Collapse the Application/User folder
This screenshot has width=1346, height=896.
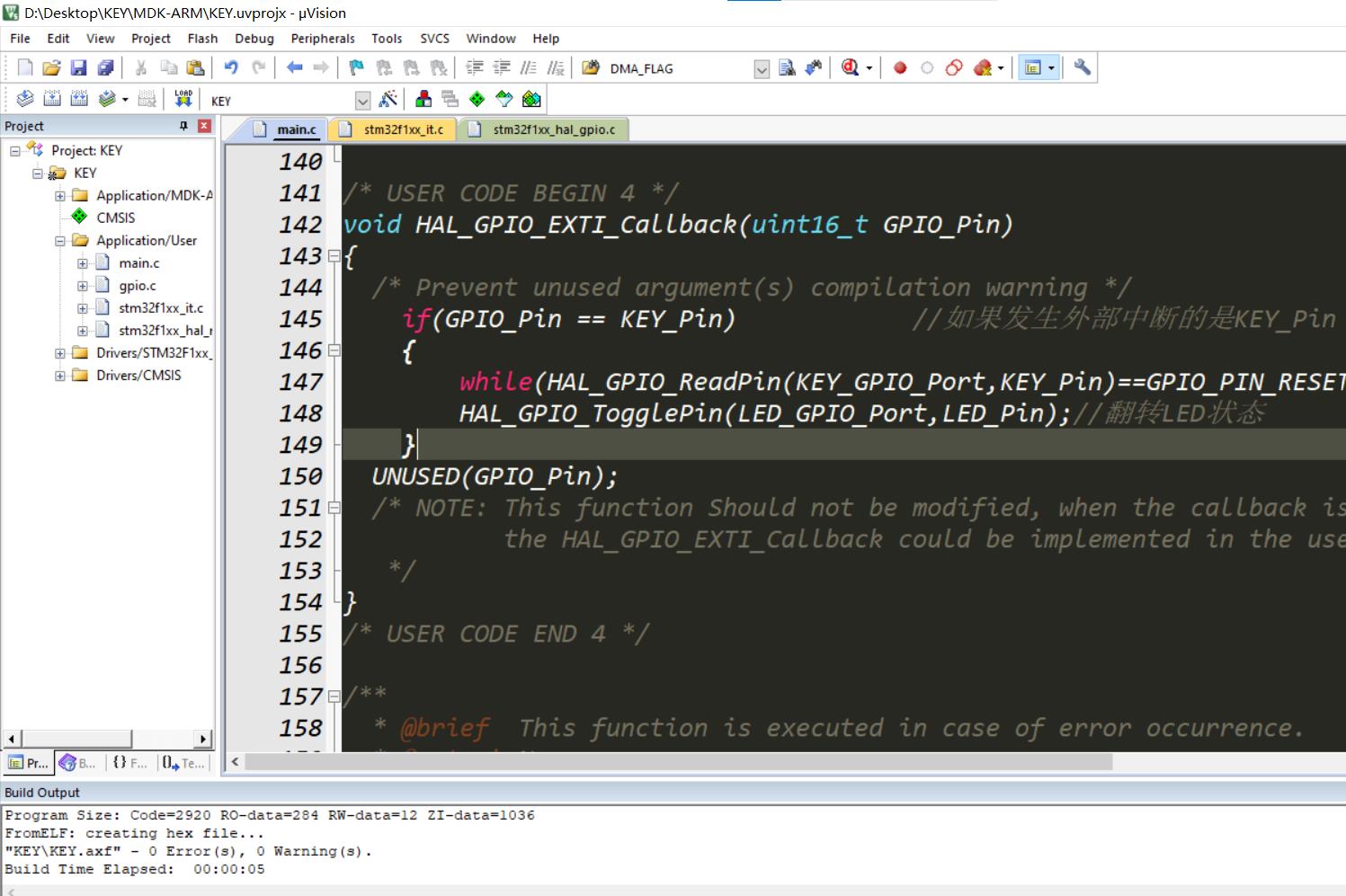(x=60, y=241)
